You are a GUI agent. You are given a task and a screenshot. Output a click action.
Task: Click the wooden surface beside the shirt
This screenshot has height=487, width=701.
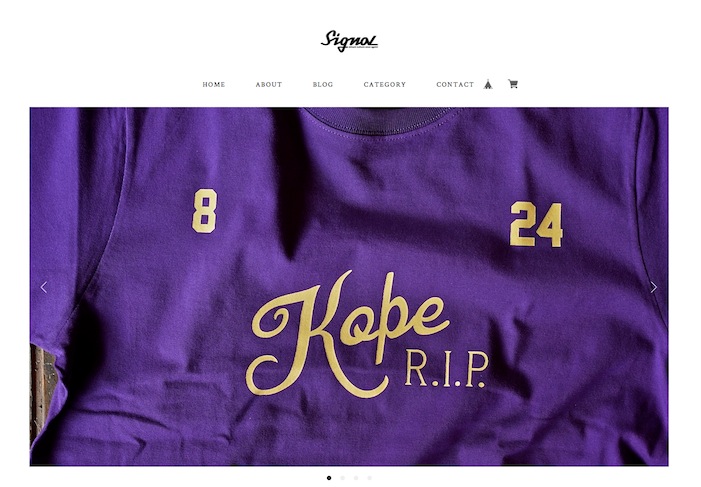tap(41, 391)
